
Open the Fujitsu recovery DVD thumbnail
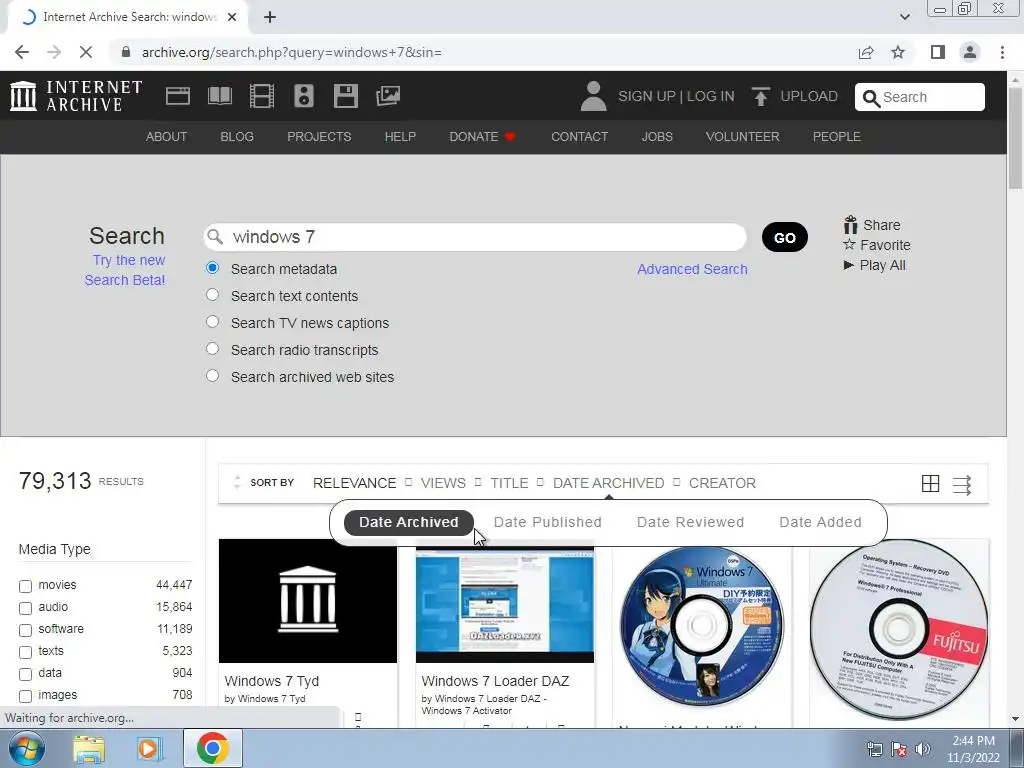pos(899,630)
